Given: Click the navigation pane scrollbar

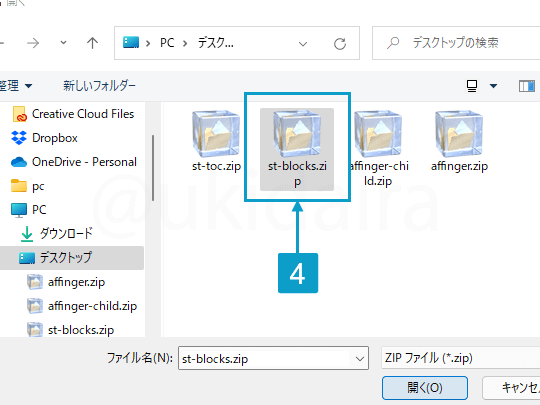Looking at the screenshot, I should point(153,168).
